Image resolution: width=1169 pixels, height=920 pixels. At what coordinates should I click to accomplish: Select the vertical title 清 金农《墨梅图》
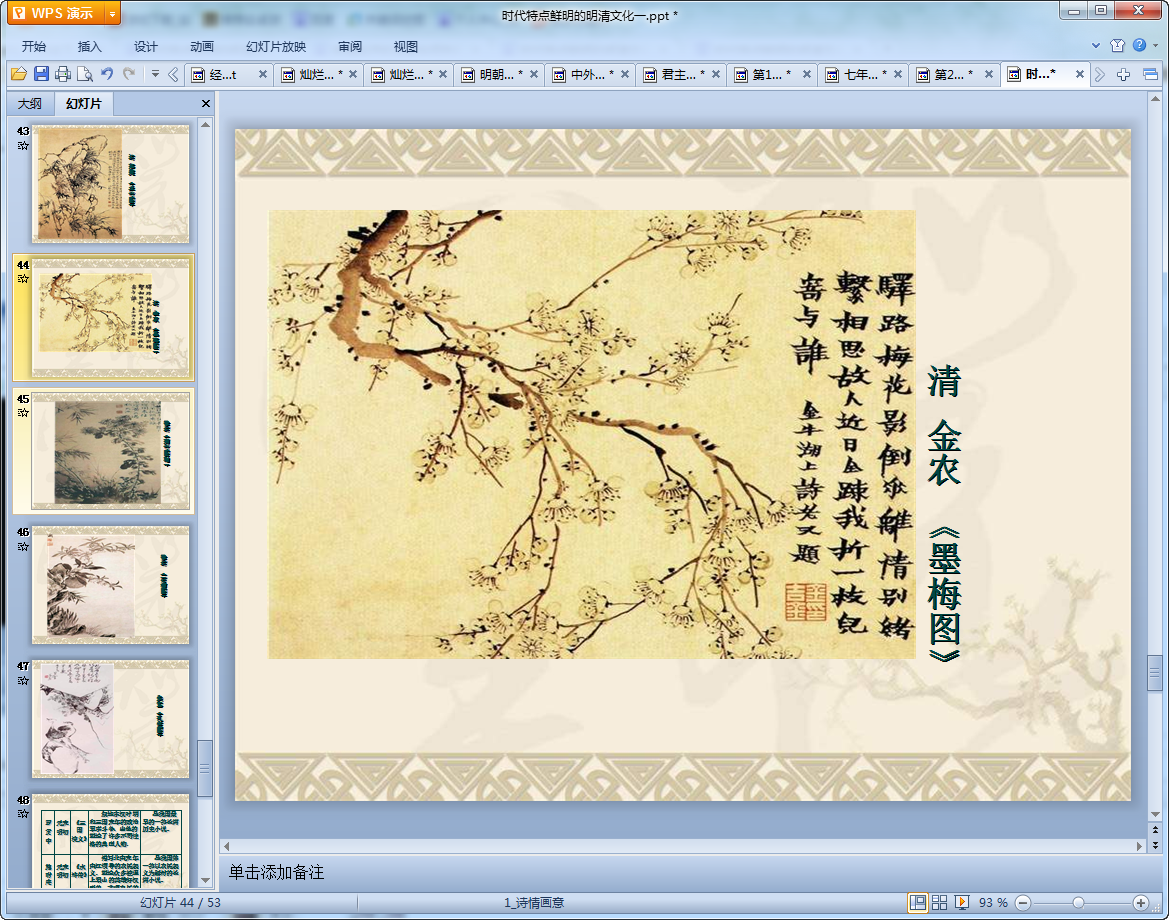944,513
